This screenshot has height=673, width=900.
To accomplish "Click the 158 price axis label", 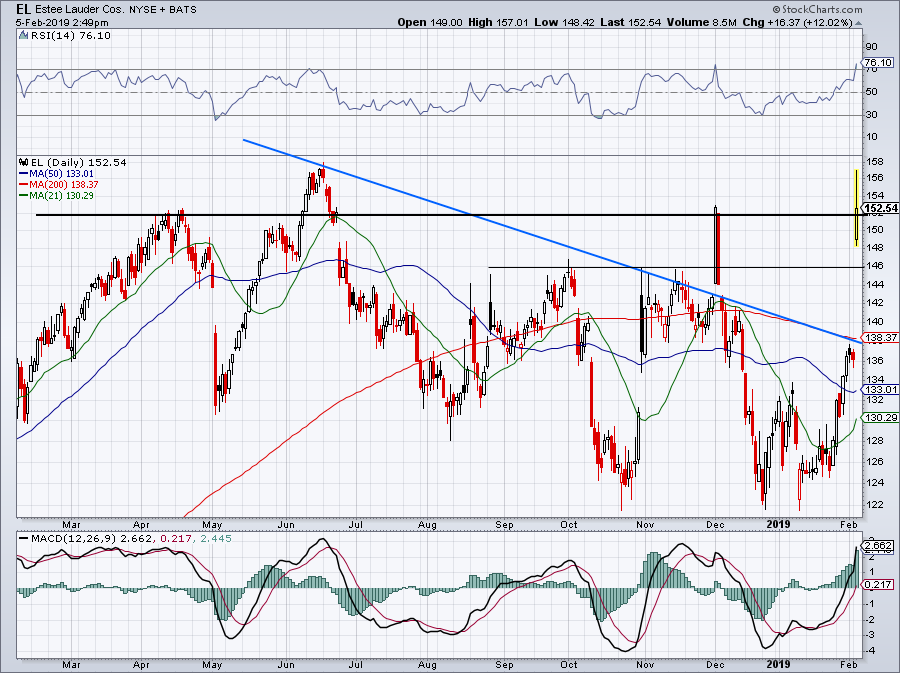I will pyautogui.click(x=875, y=163).
